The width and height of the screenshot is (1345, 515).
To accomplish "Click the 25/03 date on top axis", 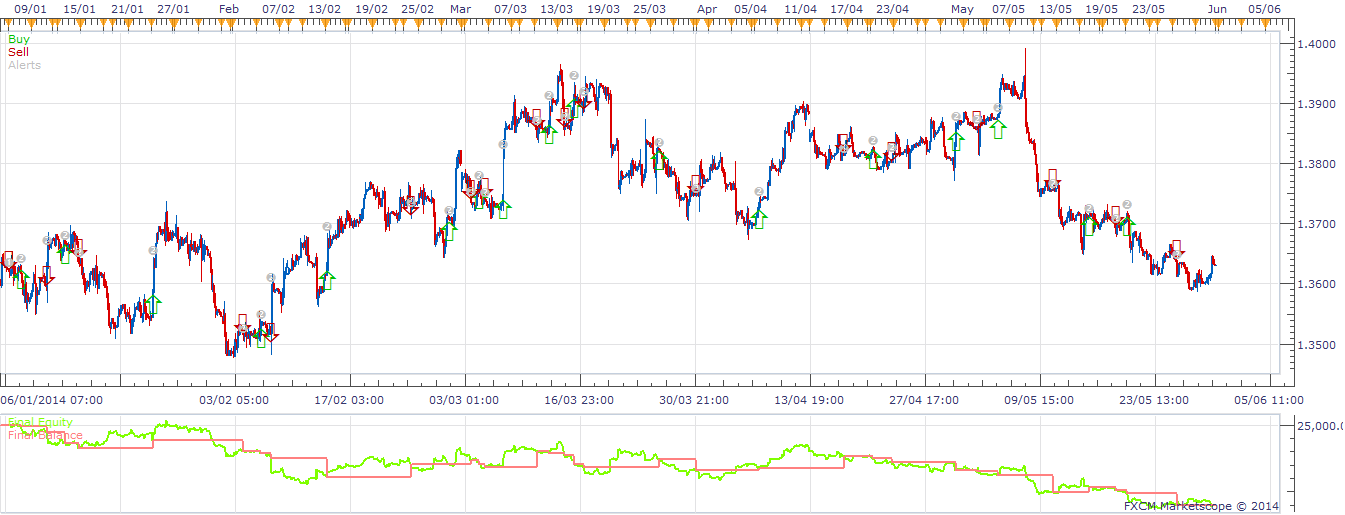I will pos(650,8).
